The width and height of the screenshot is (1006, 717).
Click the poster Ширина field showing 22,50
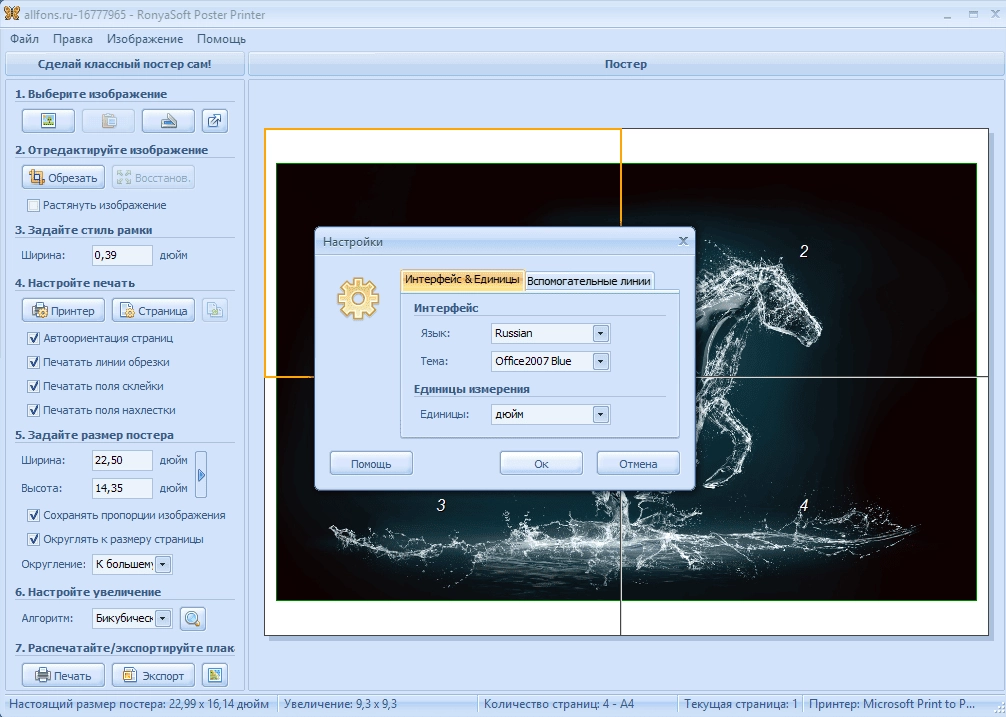(122, 460)
